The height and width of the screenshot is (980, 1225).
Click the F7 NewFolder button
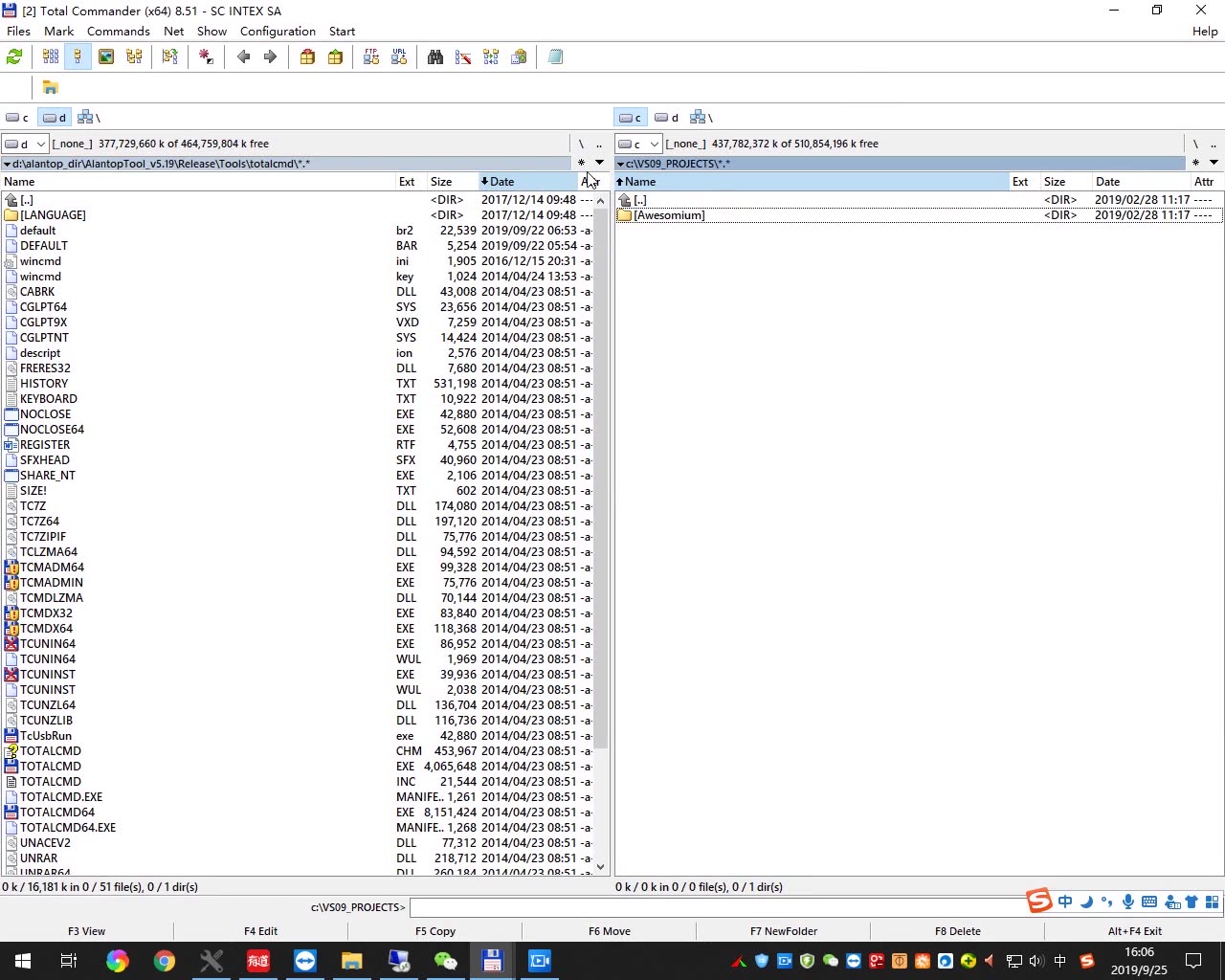pyautogui.click(x=784, y=931)
